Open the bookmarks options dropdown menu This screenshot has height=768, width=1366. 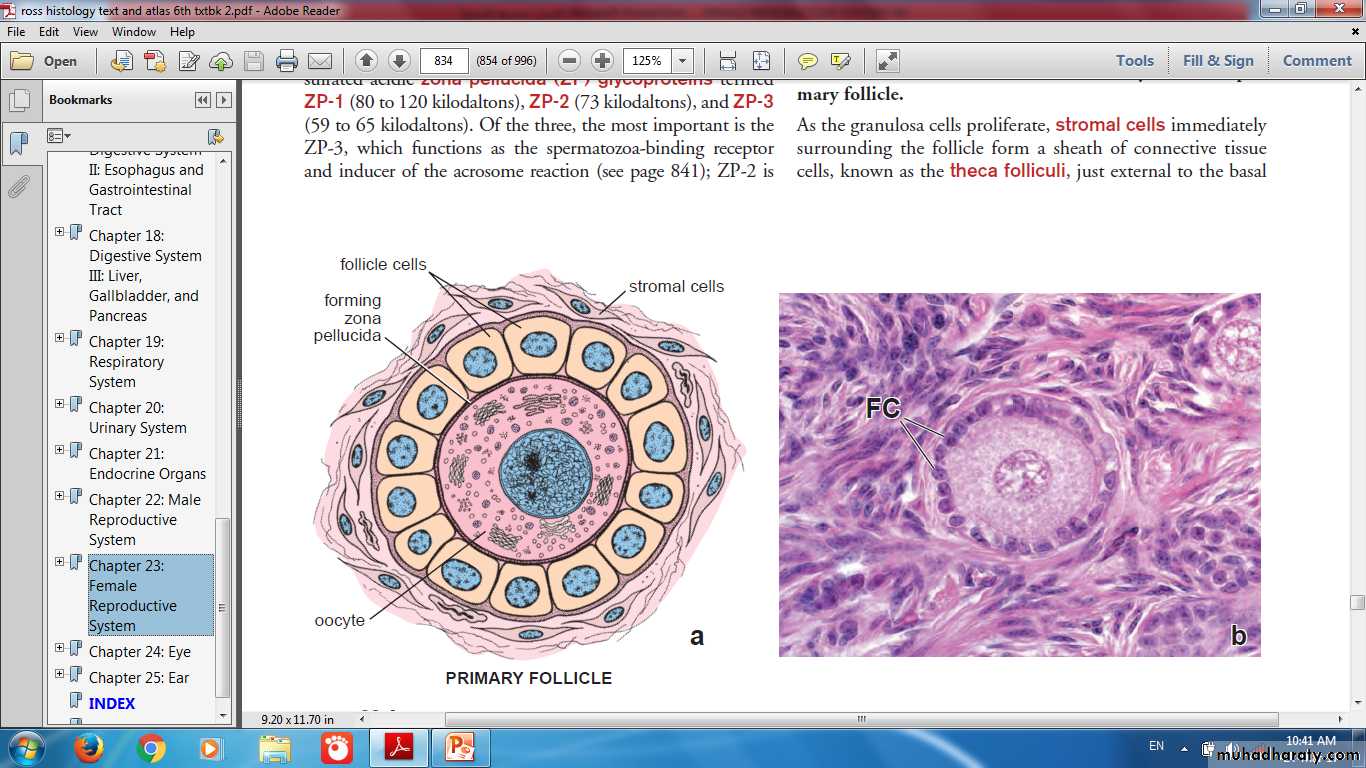point(60,136)
